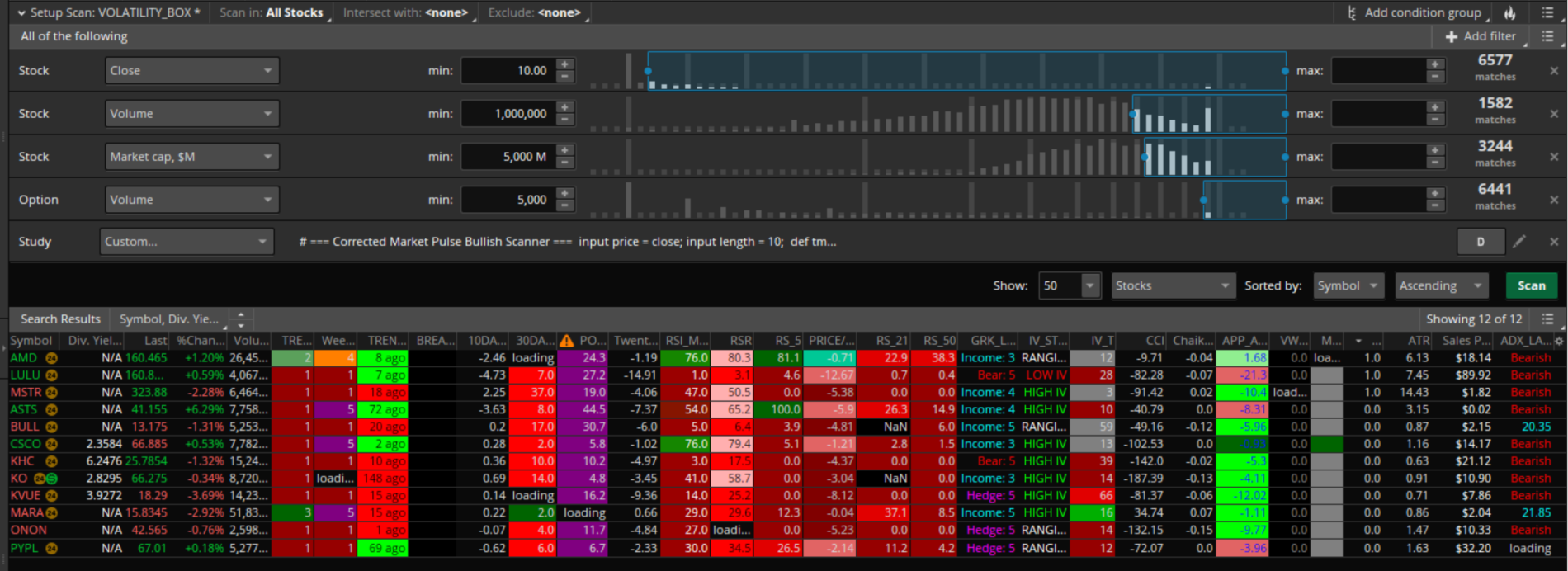The height and width of the screenshot is (571, 1568).
Task: Click the green icon next to KO
Action: click(52, 479)
